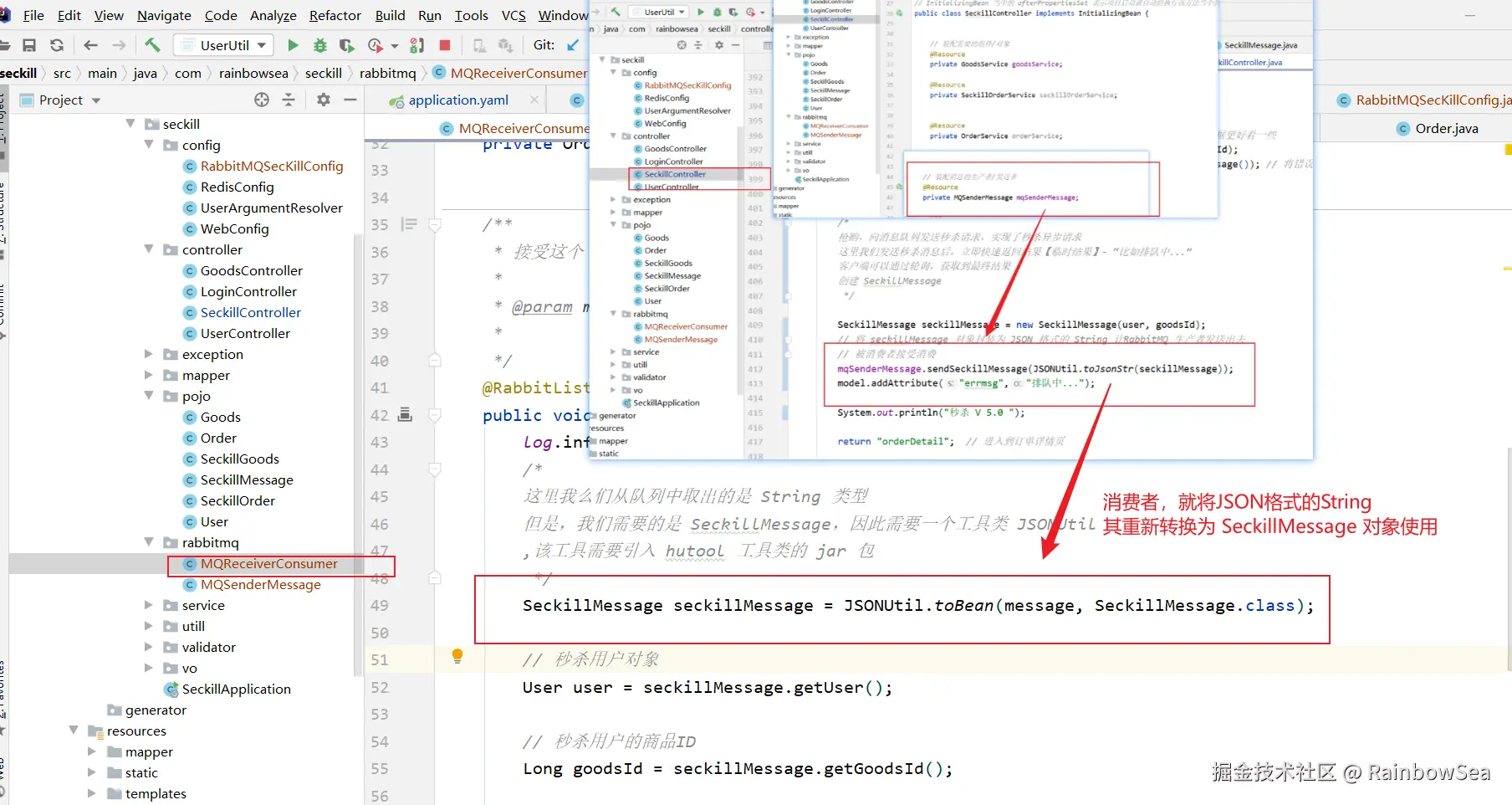This screenshot has width=1512, height=805.
Task: Fold the Javadoc comment at line 35
Action: 435,224
